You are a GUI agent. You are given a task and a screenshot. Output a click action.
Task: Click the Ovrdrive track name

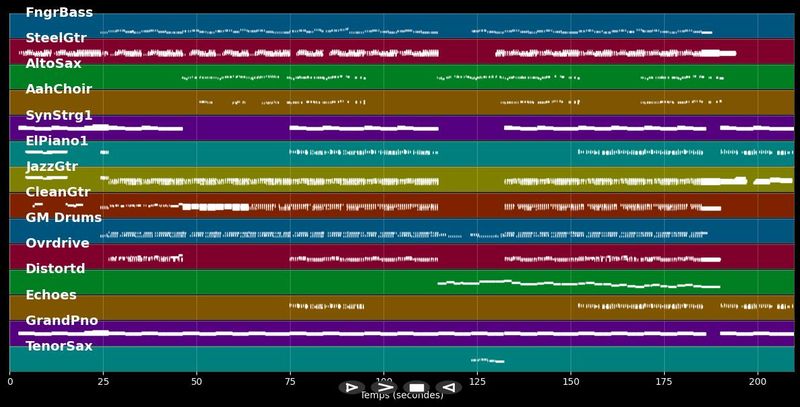pyautogui.click(x=58, y=243)
